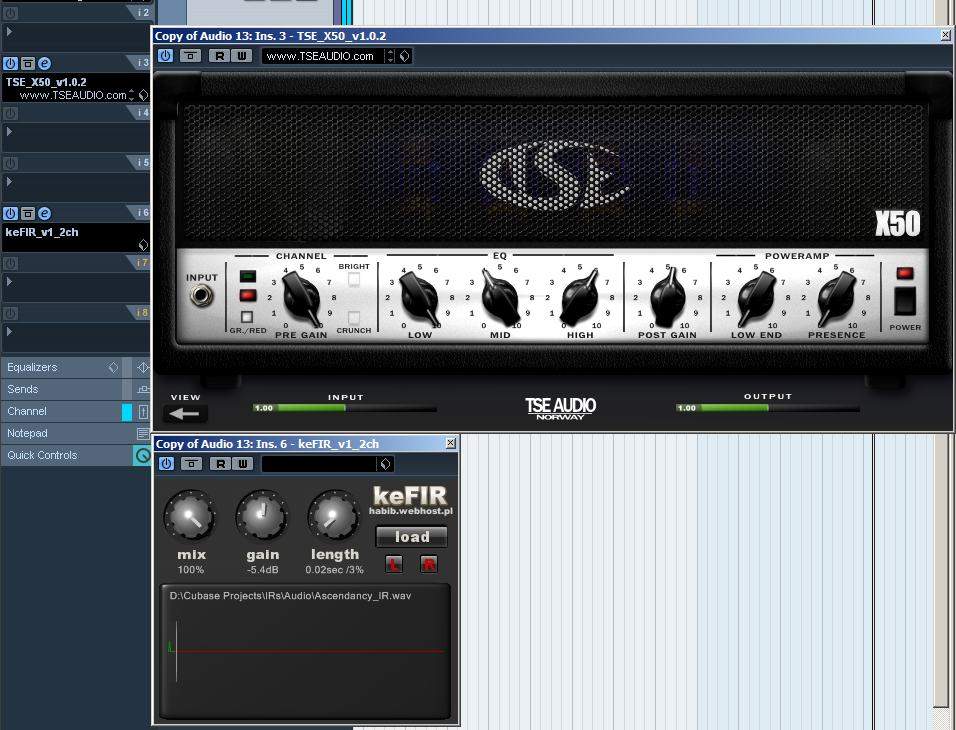The width and height of the screenshot is (956, 730).
Task: Open the insert 3 plugin editor in the inspector
Action: 45,63
